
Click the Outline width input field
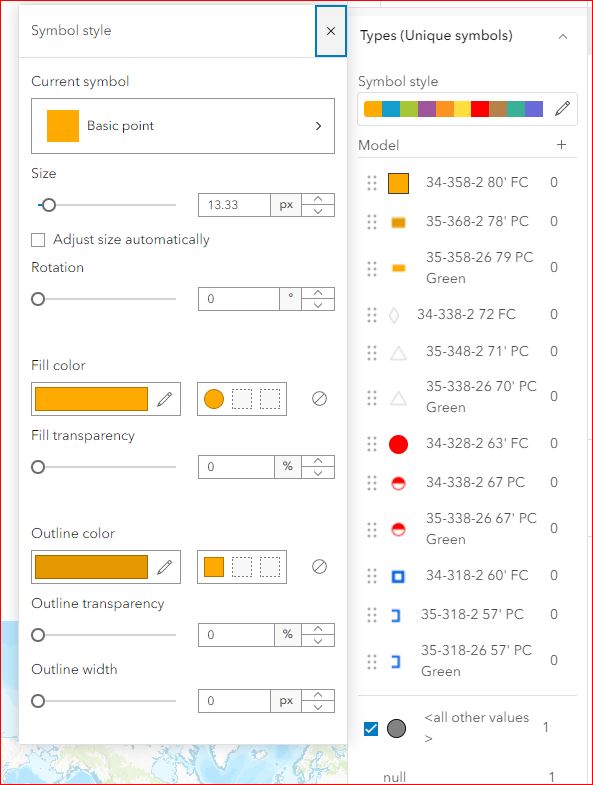(x=234, y=701)
